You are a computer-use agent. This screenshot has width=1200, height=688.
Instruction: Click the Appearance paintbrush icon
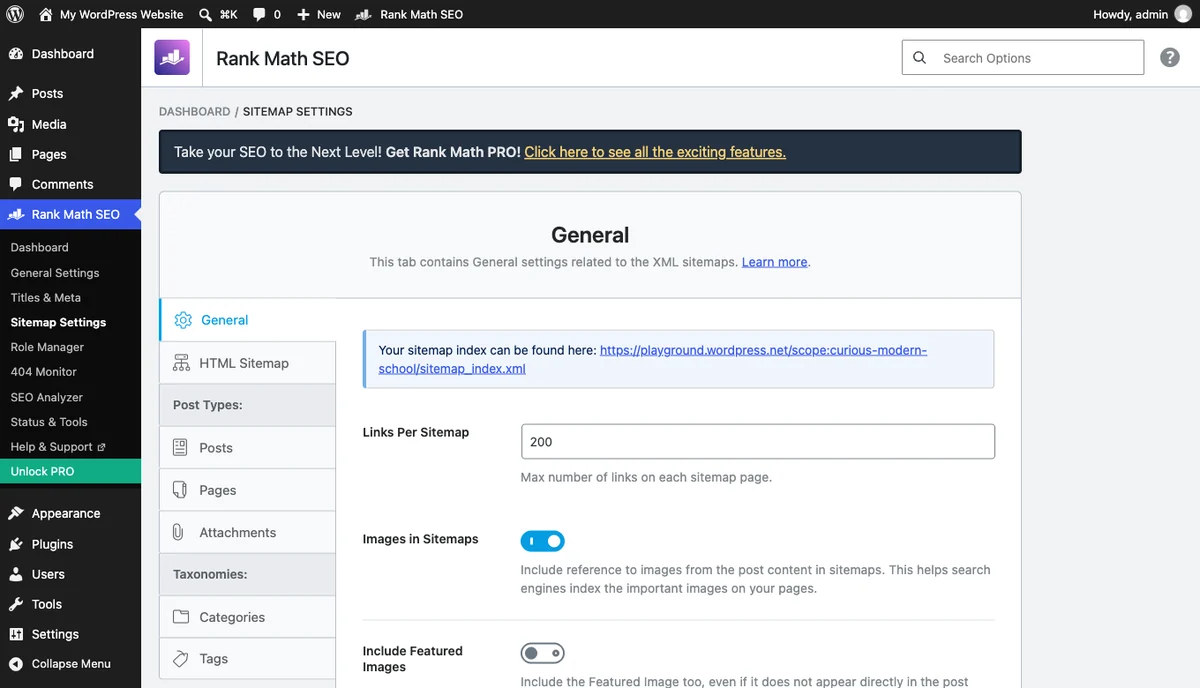tap(16, 513)
